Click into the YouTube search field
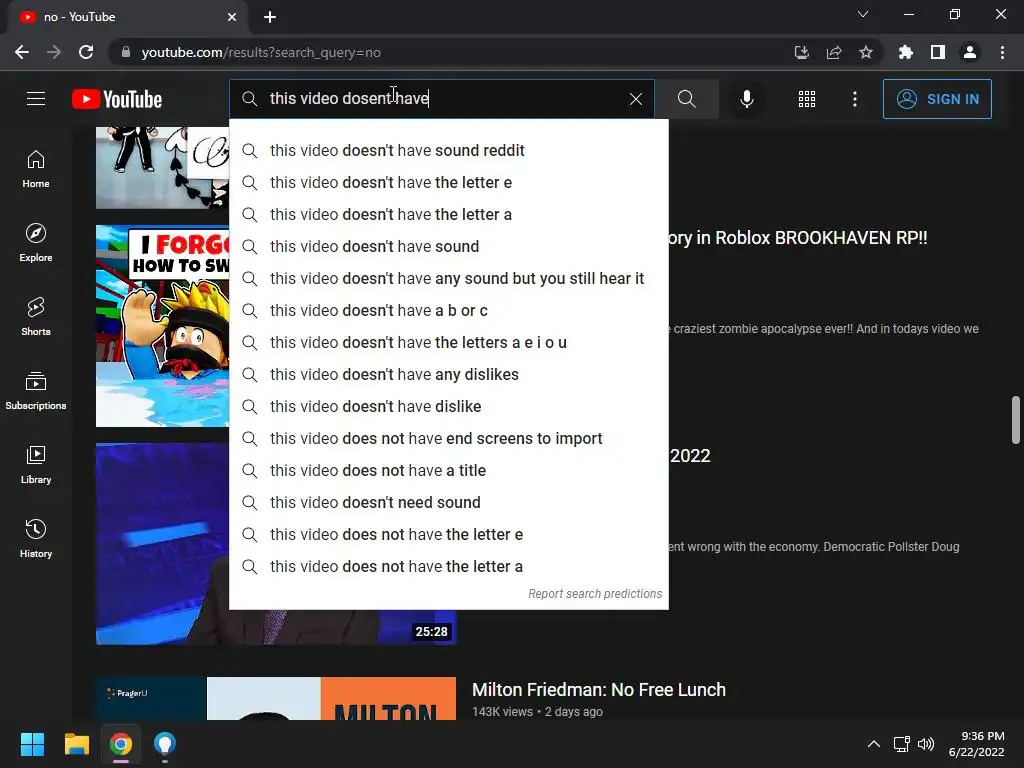 coord(444,99)
